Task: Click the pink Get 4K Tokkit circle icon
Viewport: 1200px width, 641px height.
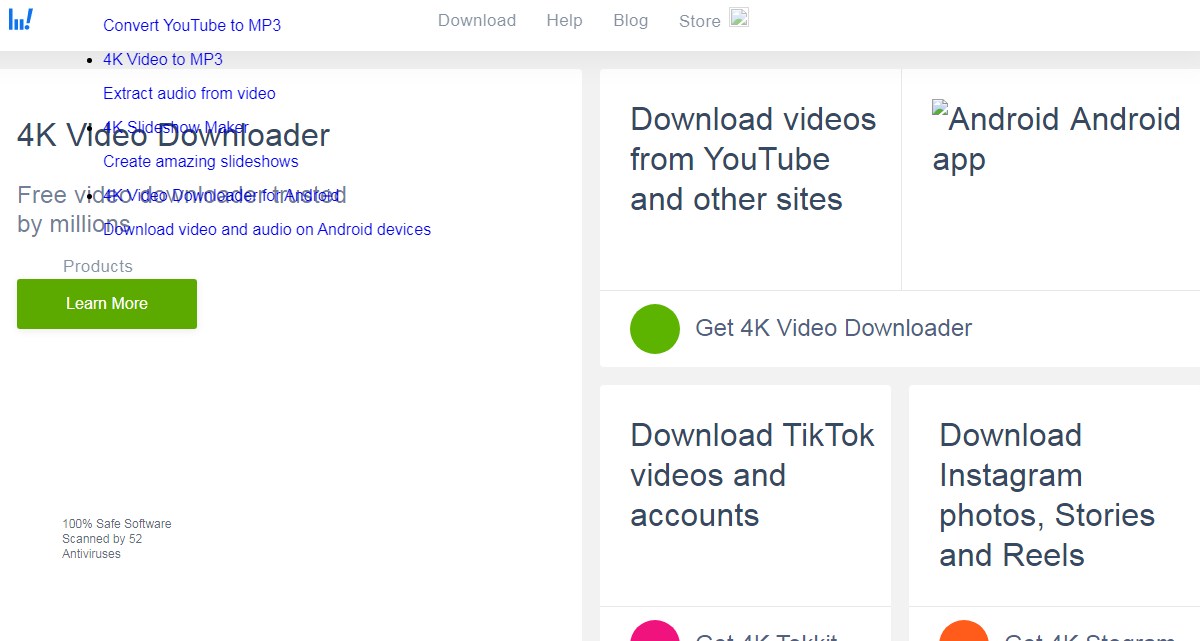Action: 655,631
